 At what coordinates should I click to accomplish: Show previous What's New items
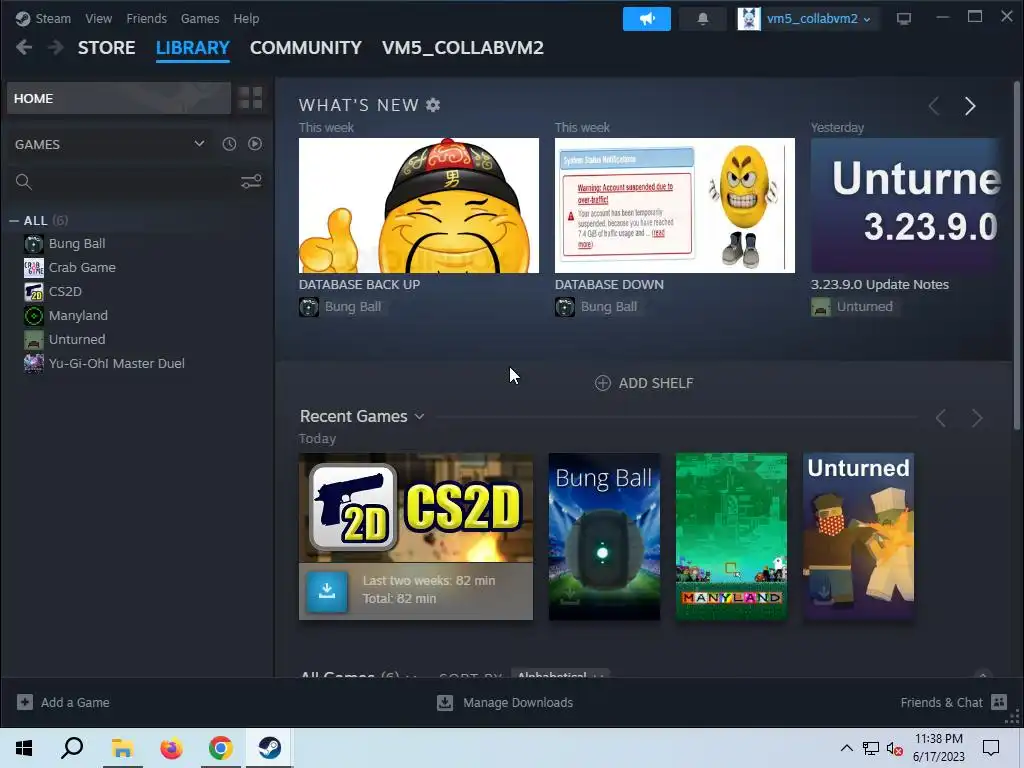(x=934, y=105)
